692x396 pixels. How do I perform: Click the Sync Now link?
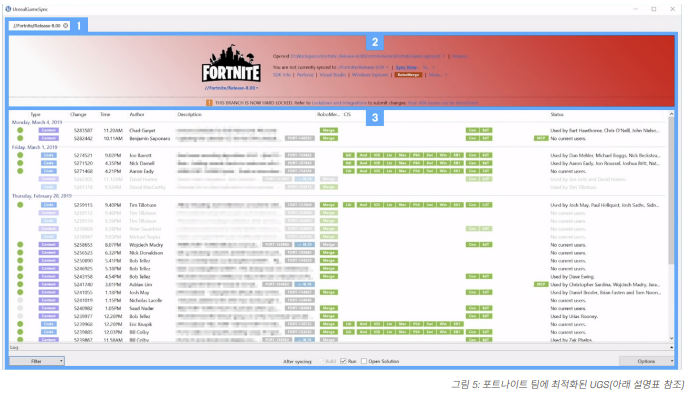406,68
